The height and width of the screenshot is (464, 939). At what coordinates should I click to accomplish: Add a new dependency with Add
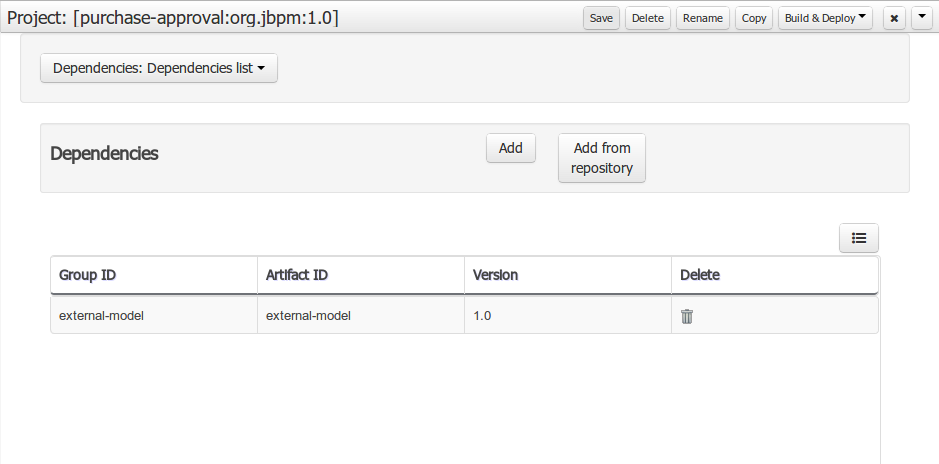tap(511, 148)
